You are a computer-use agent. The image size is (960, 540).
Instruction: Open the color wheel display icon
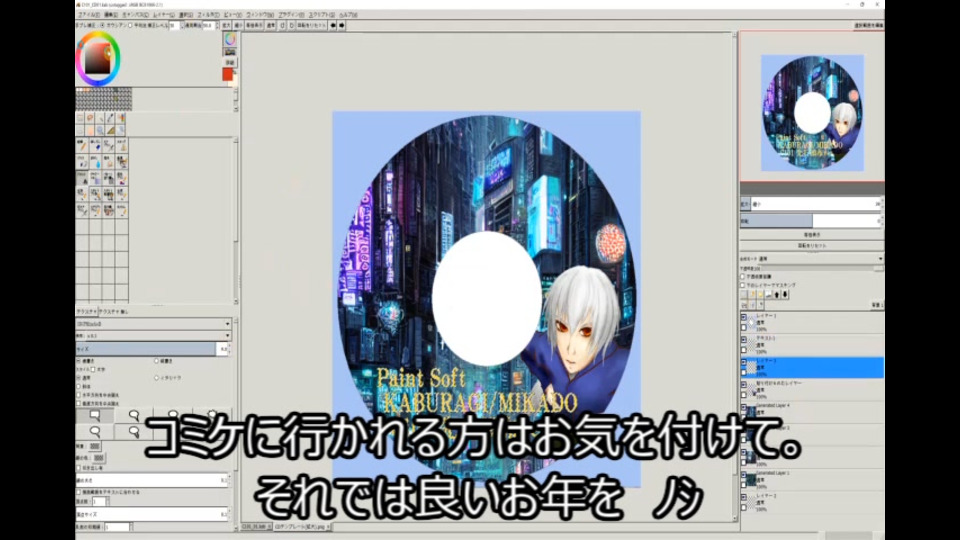click(230, 39)
